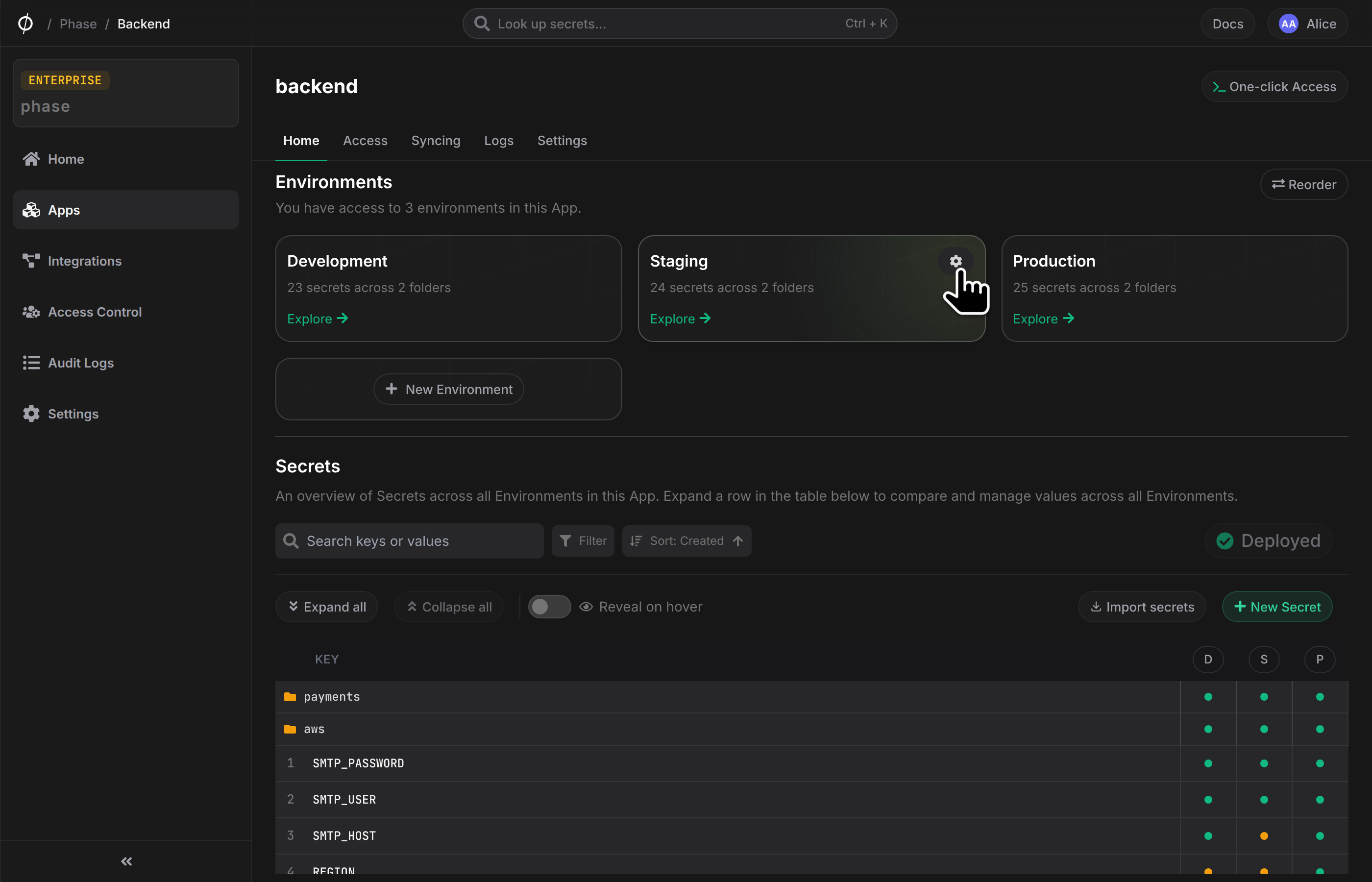
Task: Toggle the Reveal on hover switch
Action: [549, 607]
